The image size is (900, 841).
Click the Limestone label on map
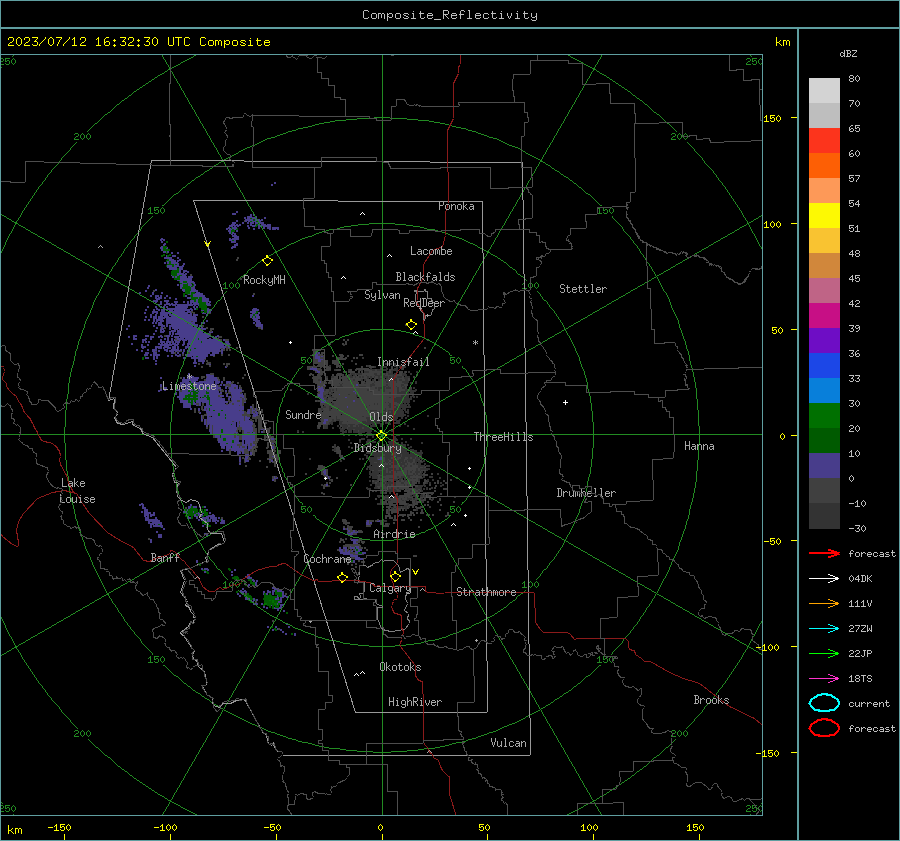pos(189,386)
